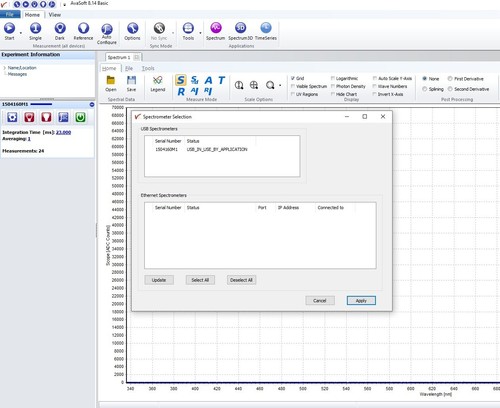500x408 pixels.
Task: Select Transmittance (T) measure mode
Action: pos(222,80)
